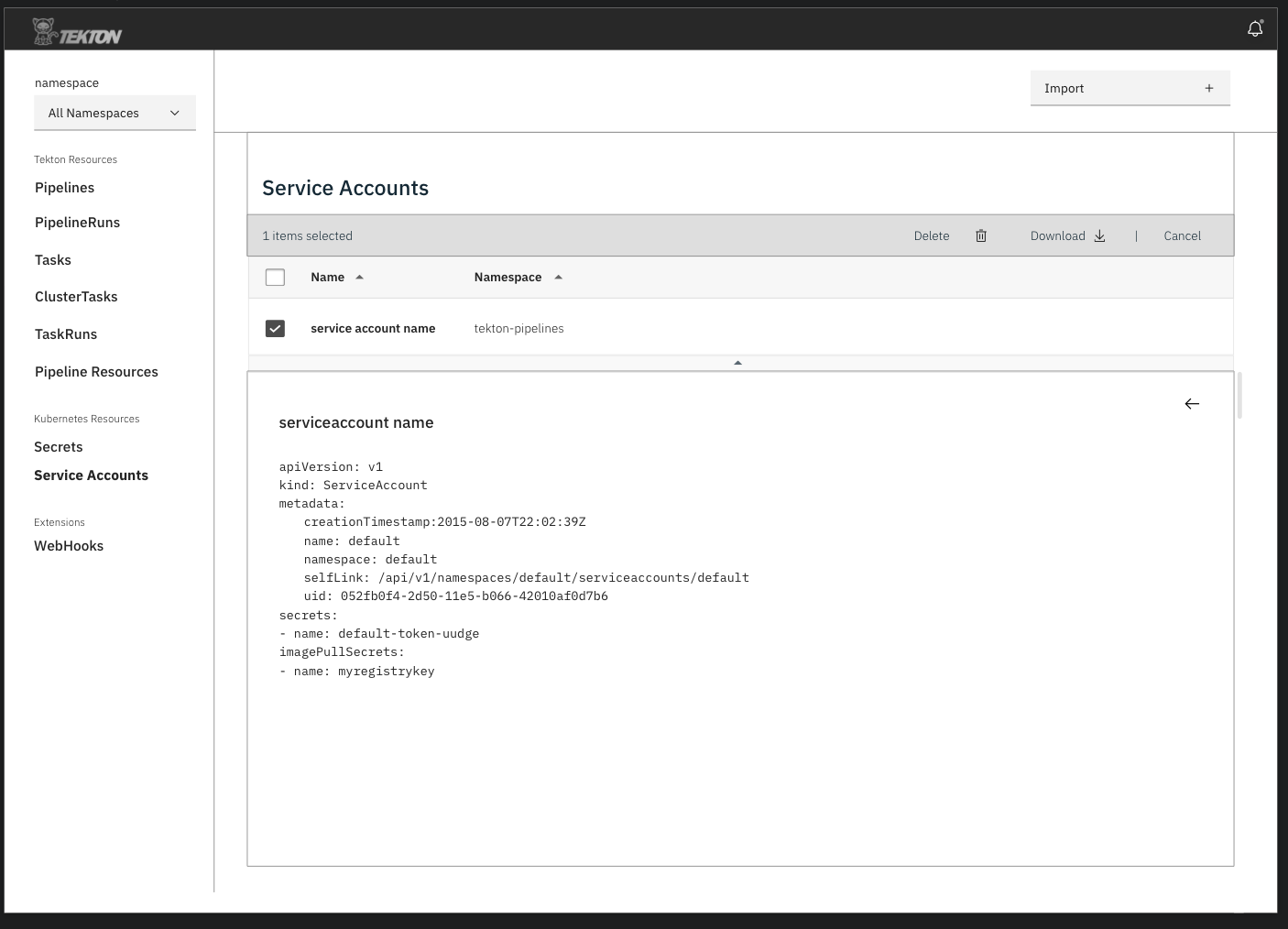Image resolution: width=1288 pixels, height=929 pixels.
Task: Uncheck the service account name row checkbox
Action: pos(275,328)
